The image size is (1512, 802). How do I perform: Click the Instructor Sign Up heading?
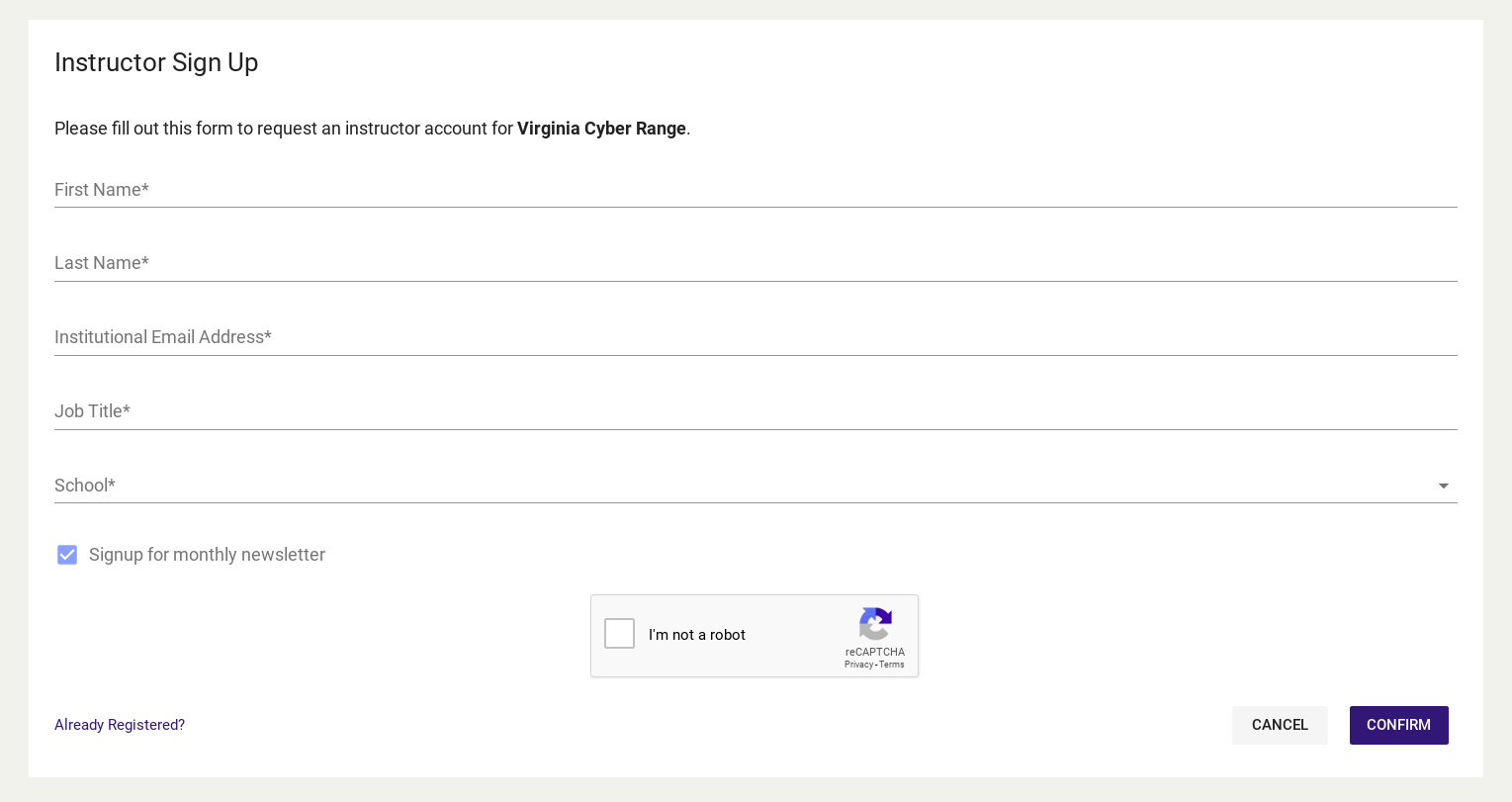(x=156, y=62)
